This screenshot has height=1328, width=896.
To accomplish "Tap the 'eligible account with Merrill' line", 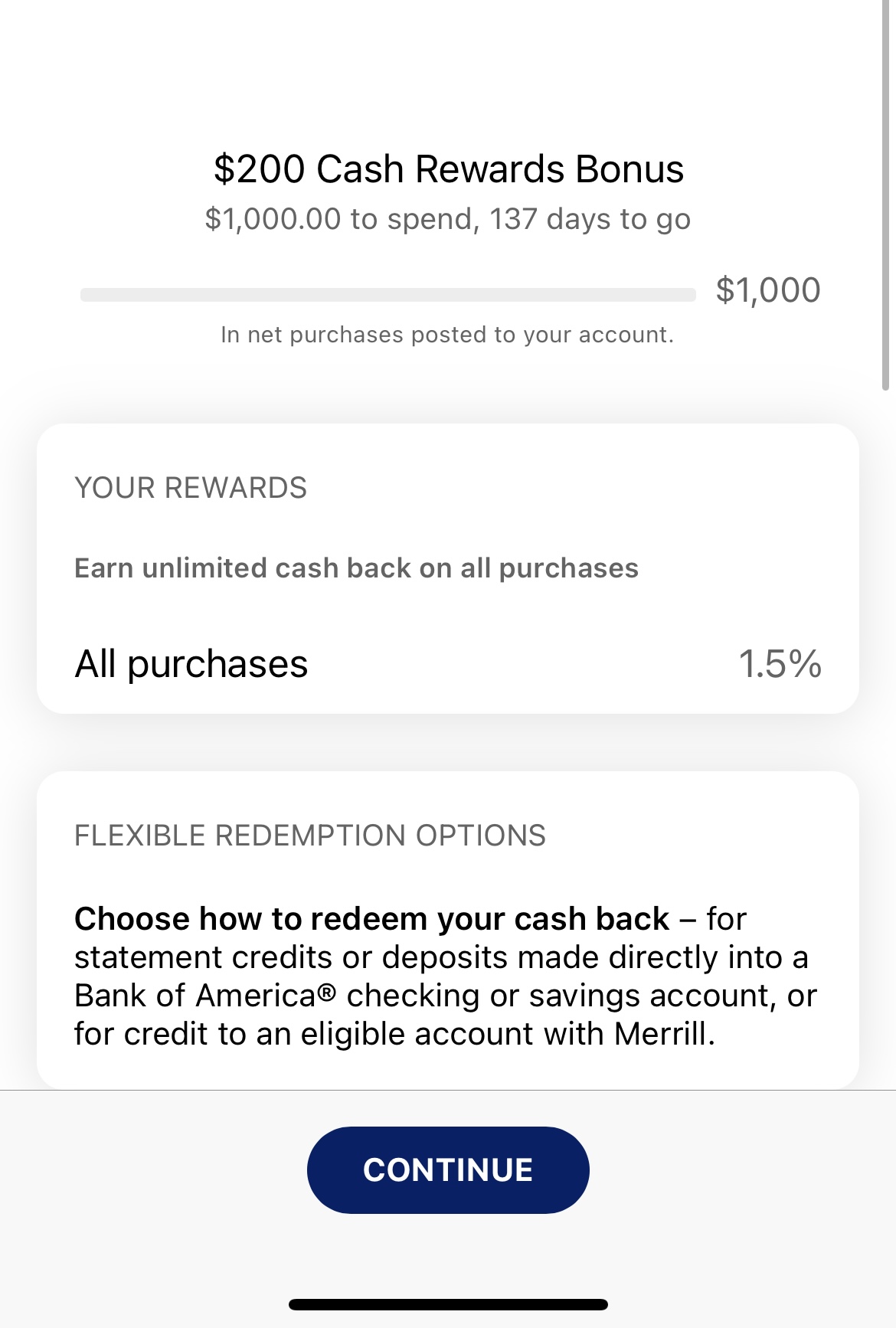I will pyautogui.click(x=394, y=1034).
